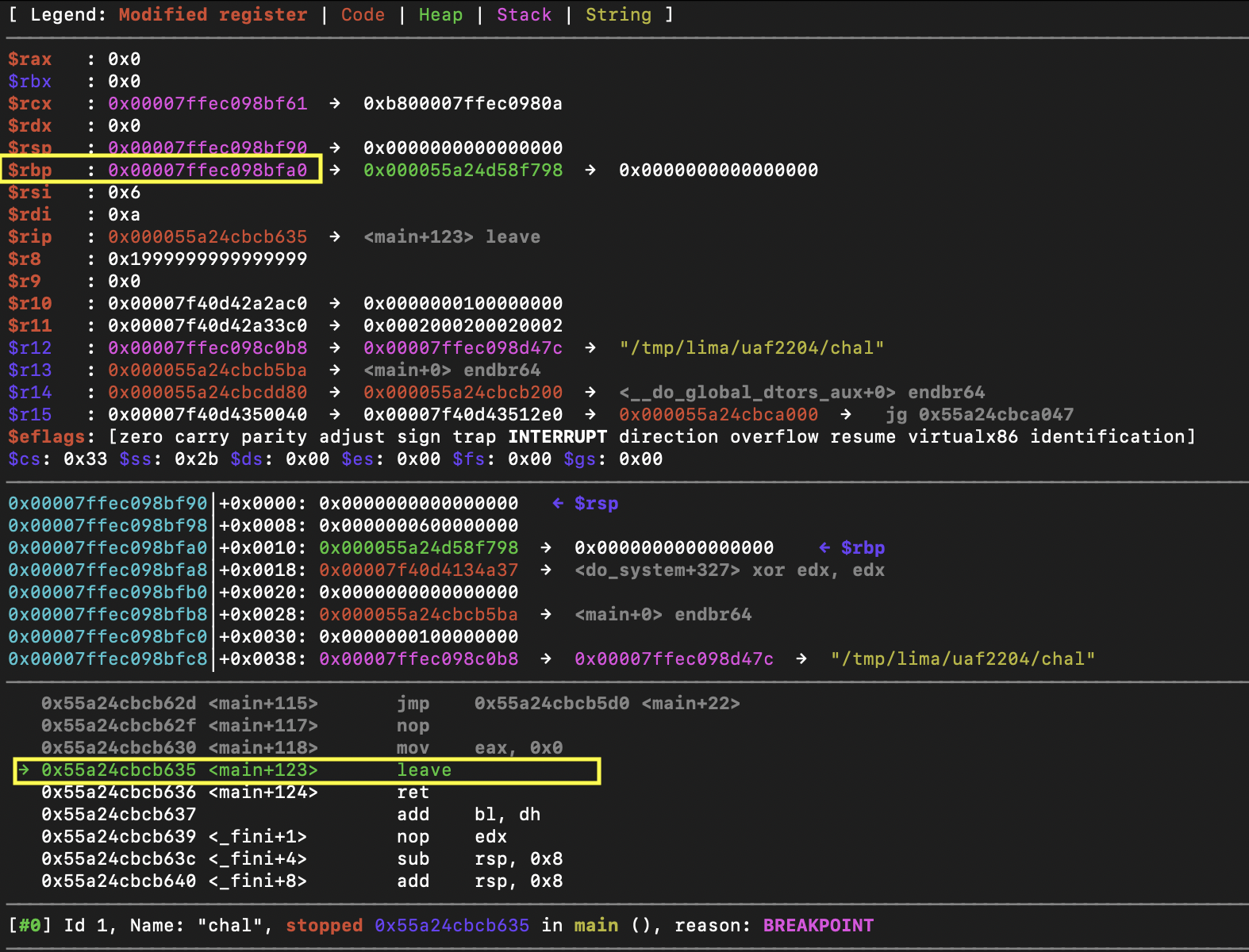1249x952 pixels.
Task: Click $r15 address 0x00007f40d4350040
Action: tap(208, 415)
